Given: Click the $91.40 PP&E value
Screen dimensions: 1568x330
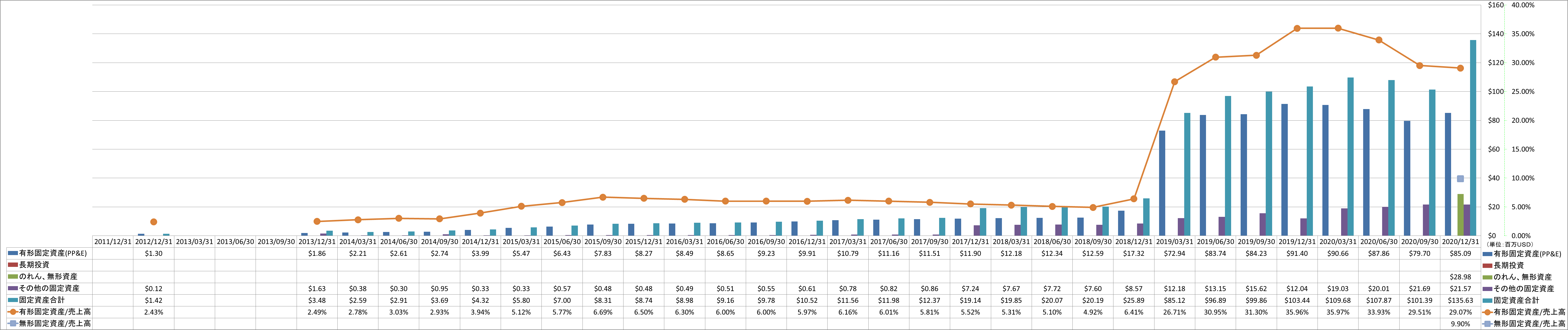Looking at the screenshot, I should pyautogui.click(x=1297, y=253).
